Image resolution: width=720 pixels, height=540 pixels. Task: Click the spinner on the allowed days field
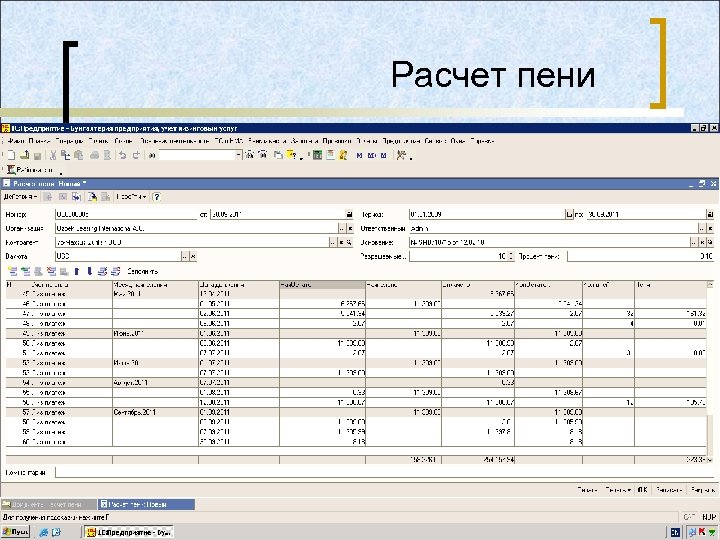pyautogui.click(x=511, y=256)
